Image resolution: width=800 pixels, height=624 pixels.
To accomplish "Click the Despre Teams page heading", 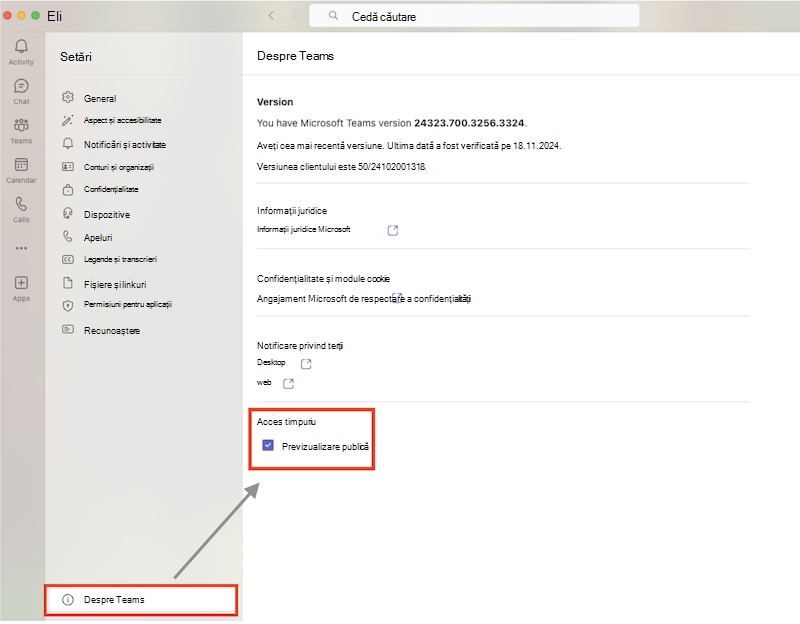I will click(x=295, y=56).
